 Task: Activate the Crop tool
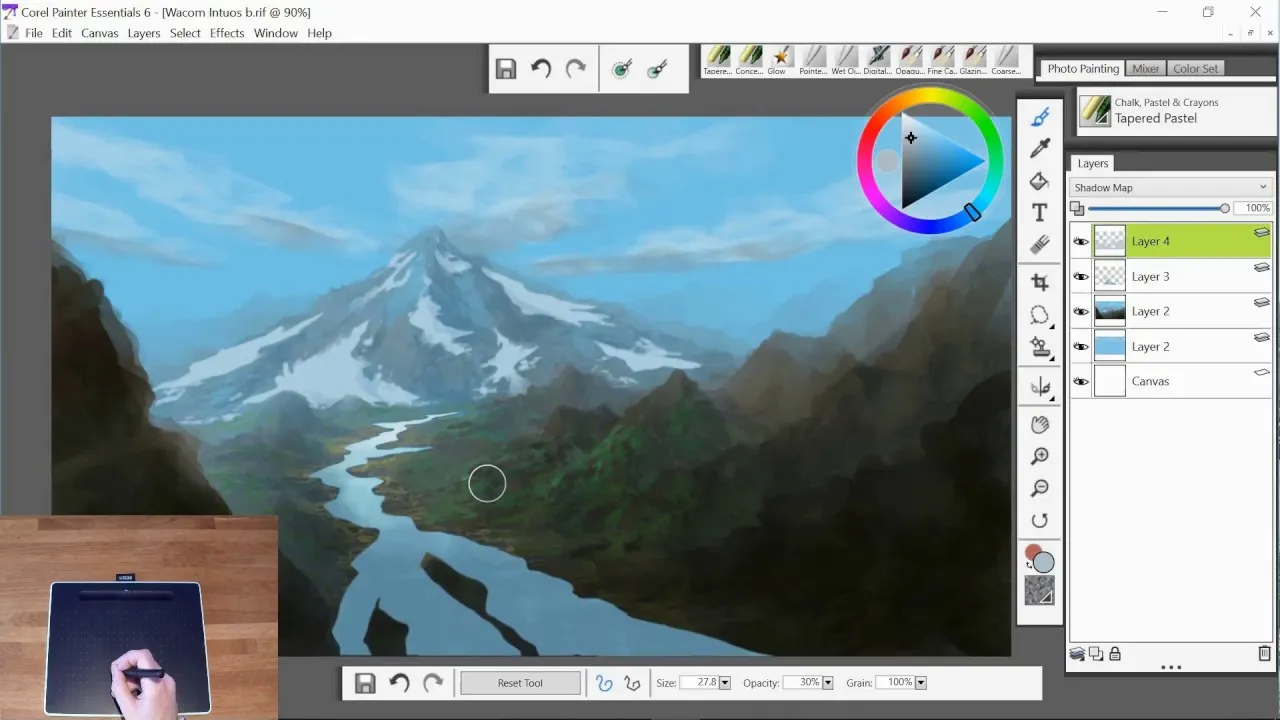[1040, 282]
